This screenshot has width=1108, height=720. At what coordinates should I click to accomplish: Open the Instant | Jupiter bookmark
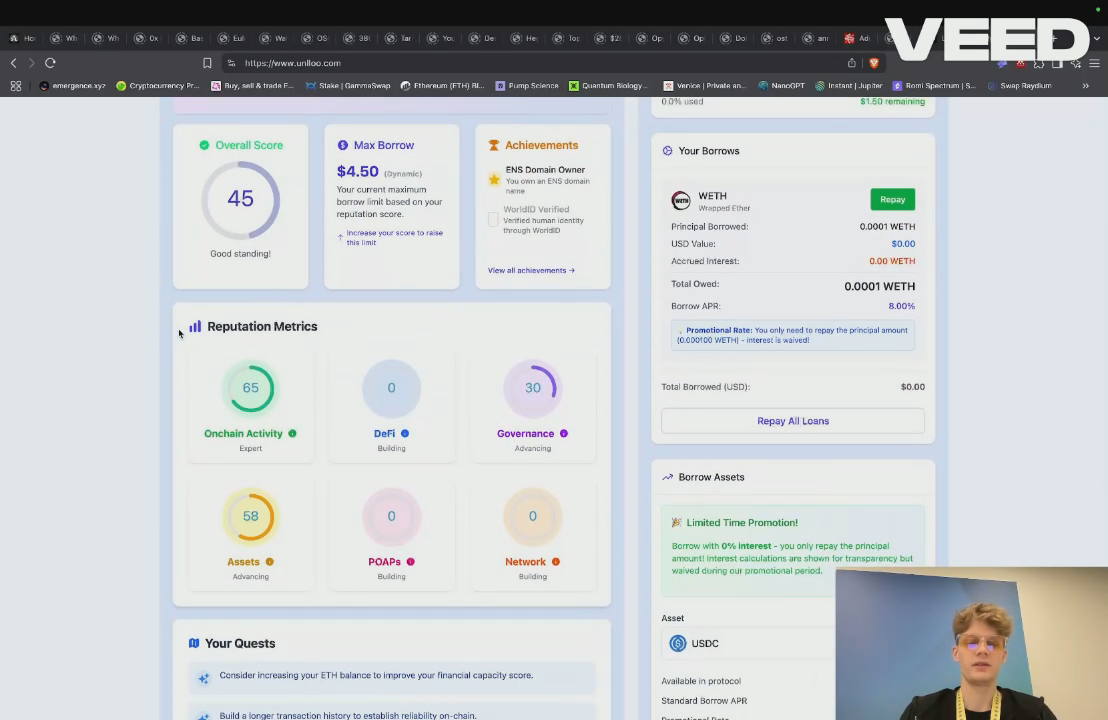(849, 85)
